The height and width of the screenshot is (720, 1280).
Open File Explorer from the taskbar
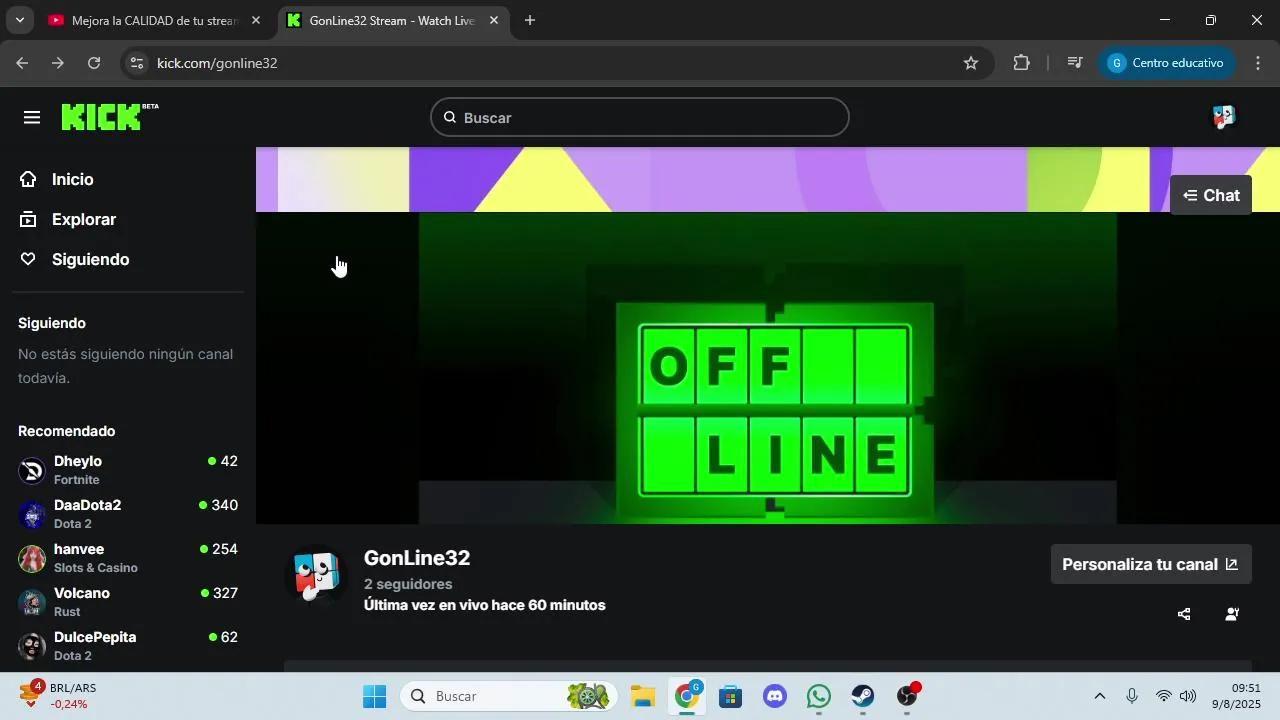click(x=642, y=696)
